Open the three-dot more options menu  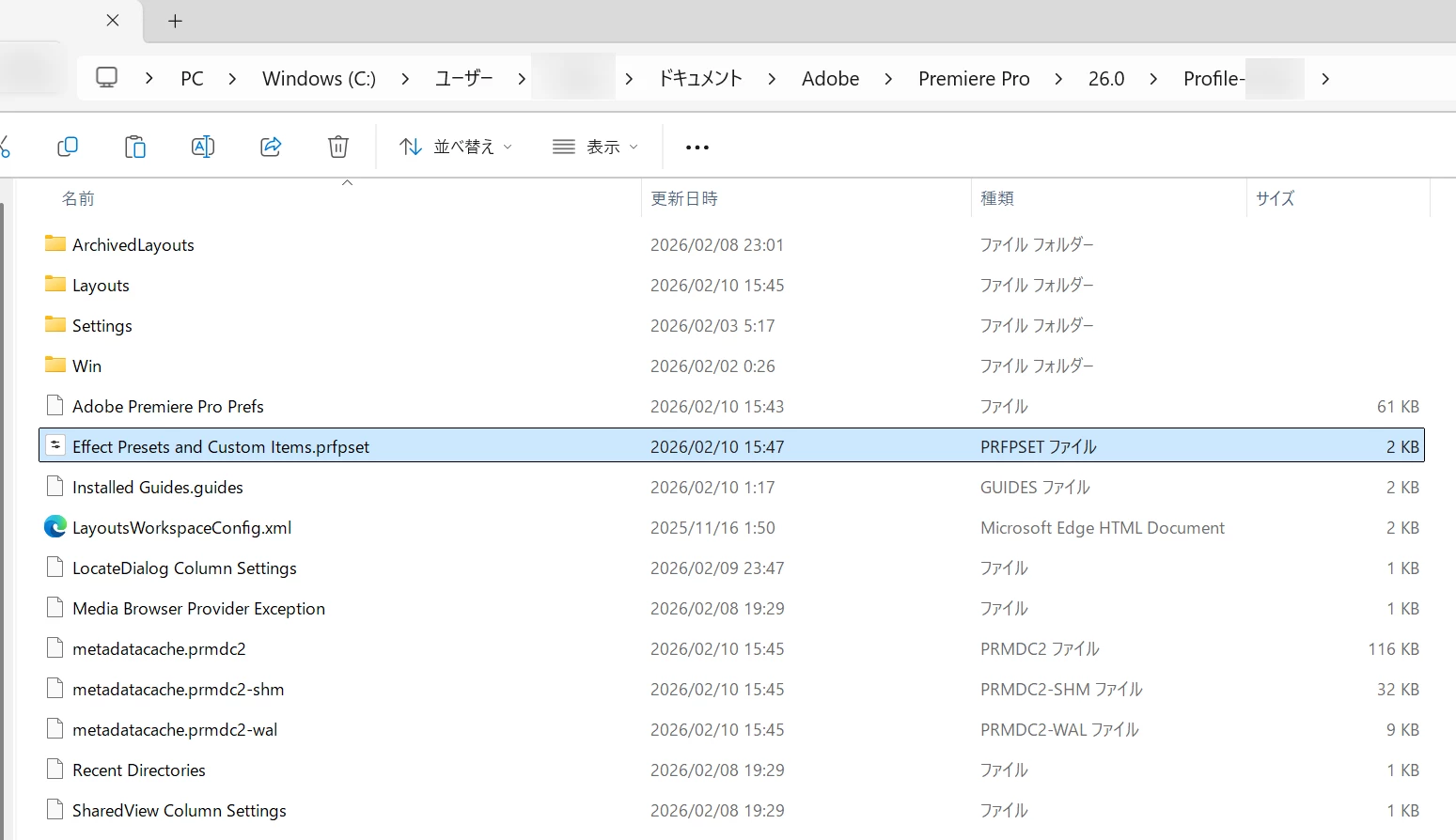[x=697, y=148]
